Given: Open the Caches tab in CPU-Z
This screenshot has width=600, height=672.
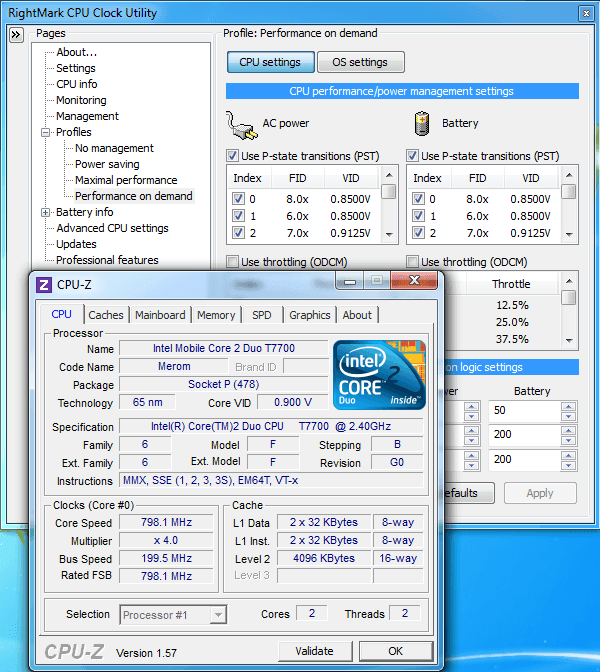Looking at the screenshot, I should pyautogui.click(x=106, y=315).
